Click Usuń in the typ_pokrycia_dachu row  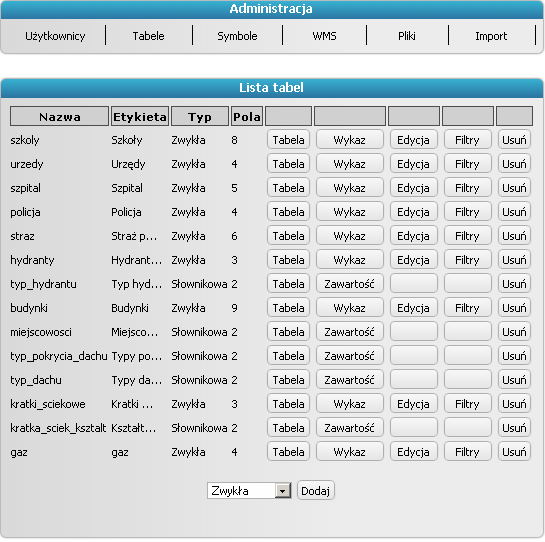coord(514,356)
